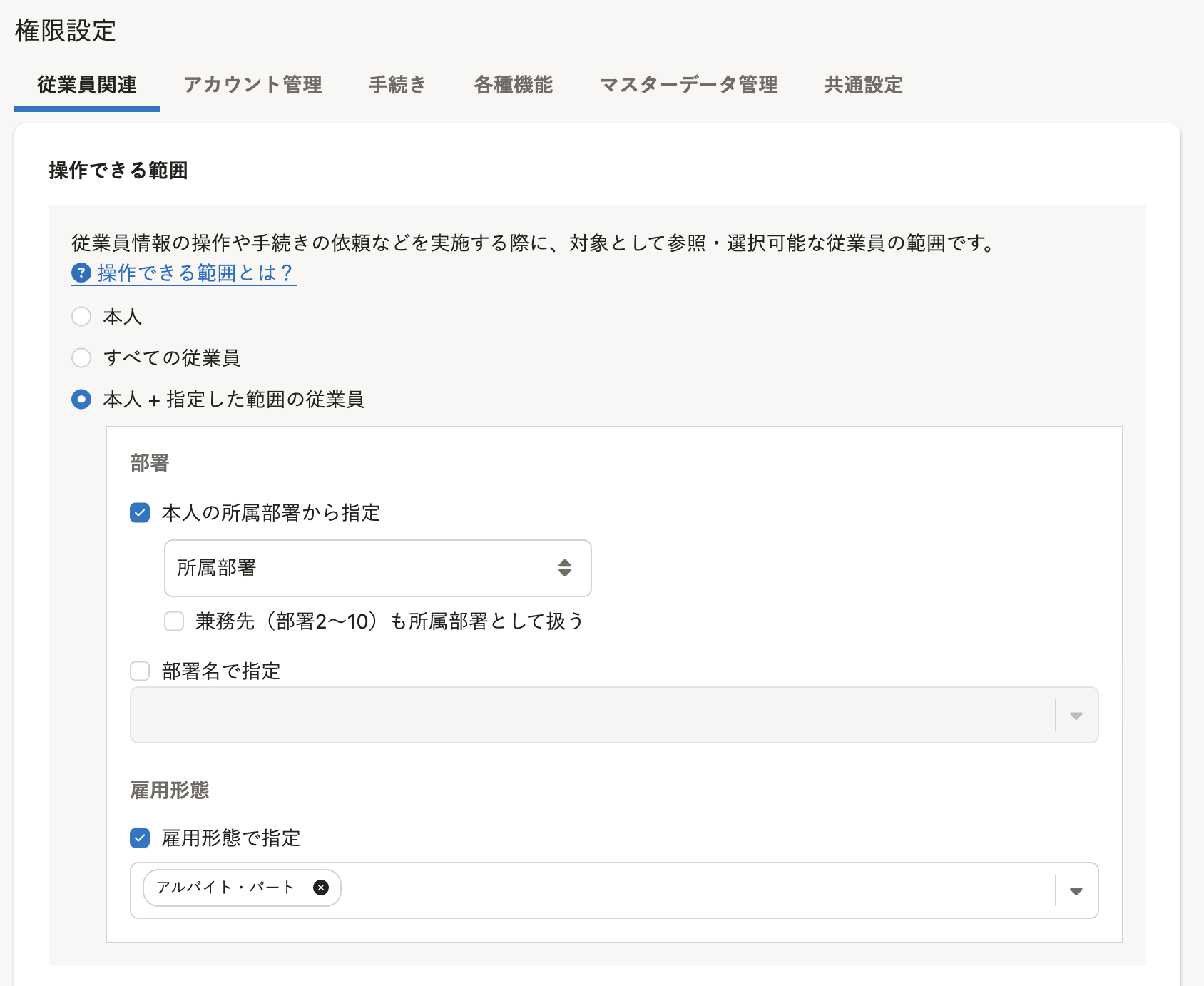The image size is (1204, 986).
Task: Select the 本人 radio button
Action: coord(81,316)
